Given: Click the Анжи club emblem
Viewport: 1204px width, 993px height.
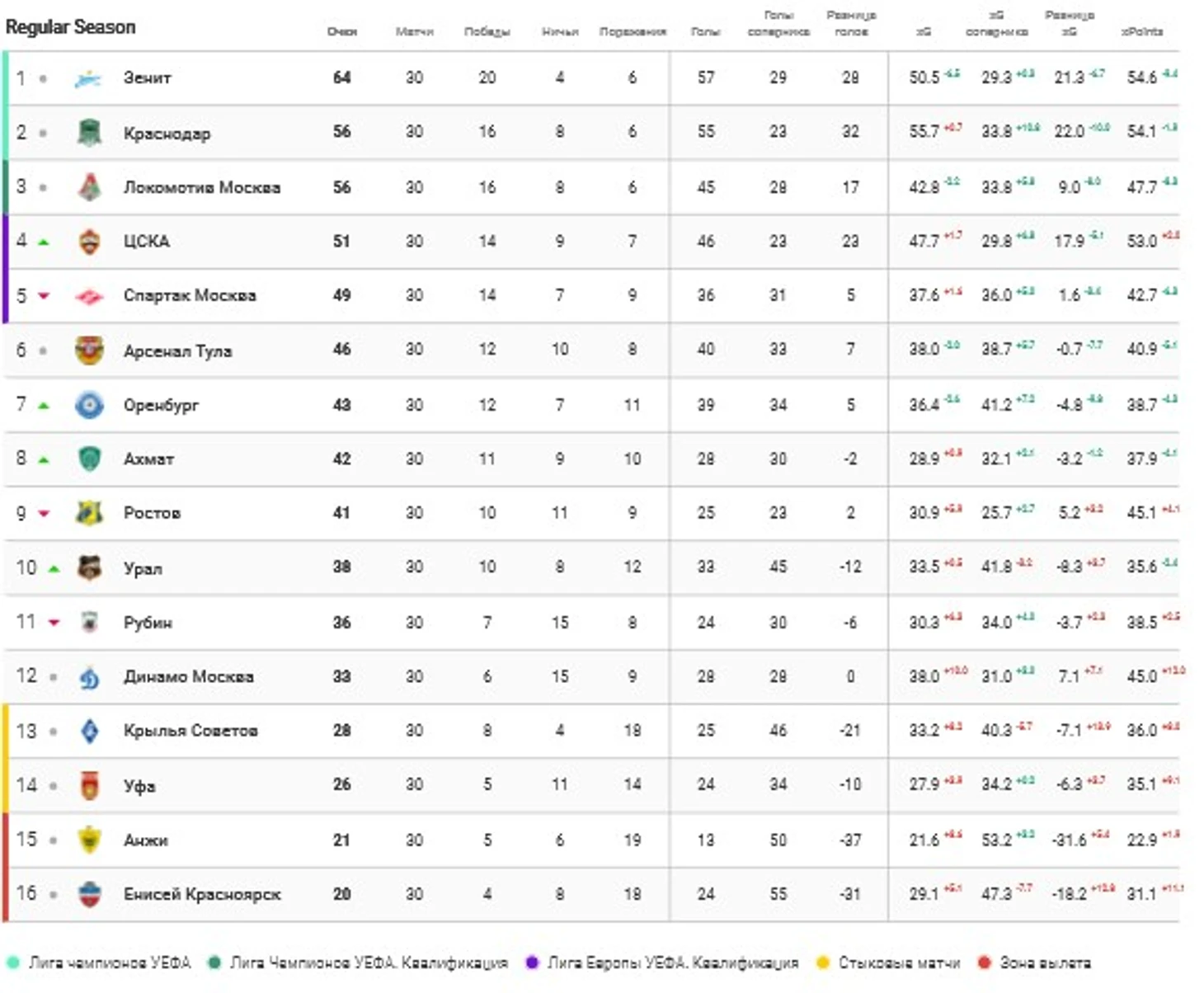Looking at the screenshot, I should point(89,840).
